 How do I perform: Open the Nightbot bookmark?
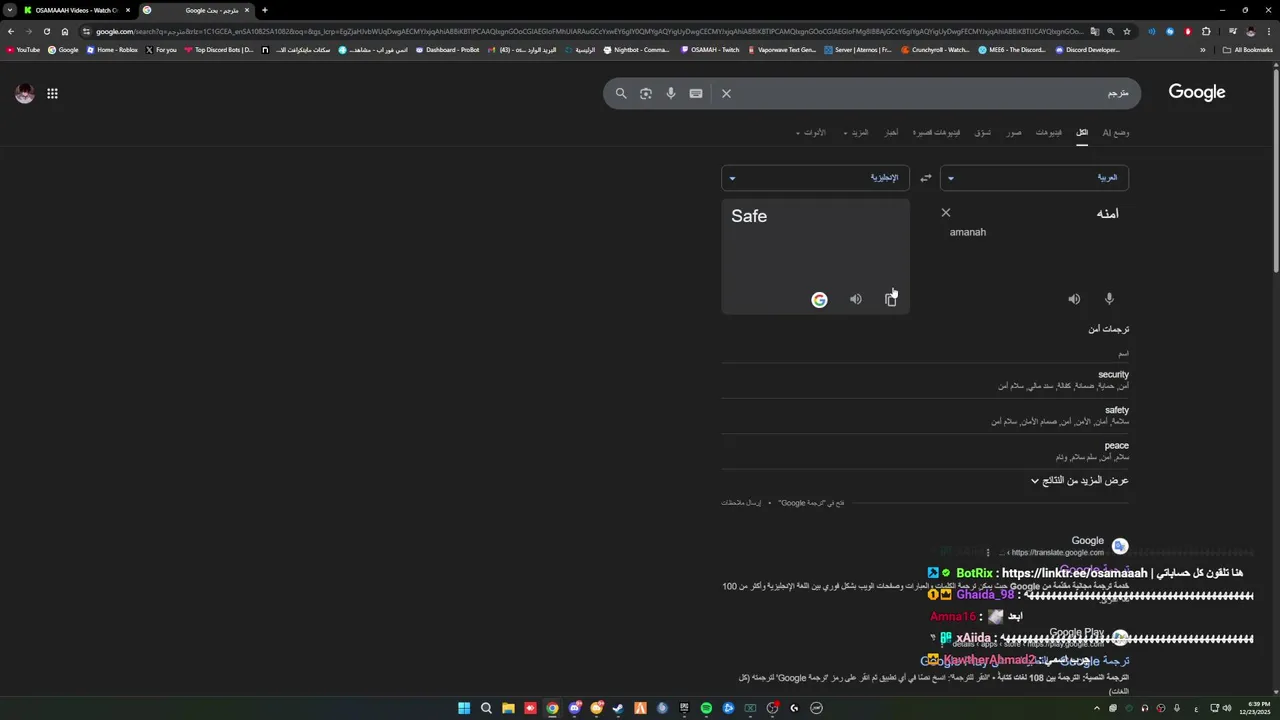tap(637, 49)
